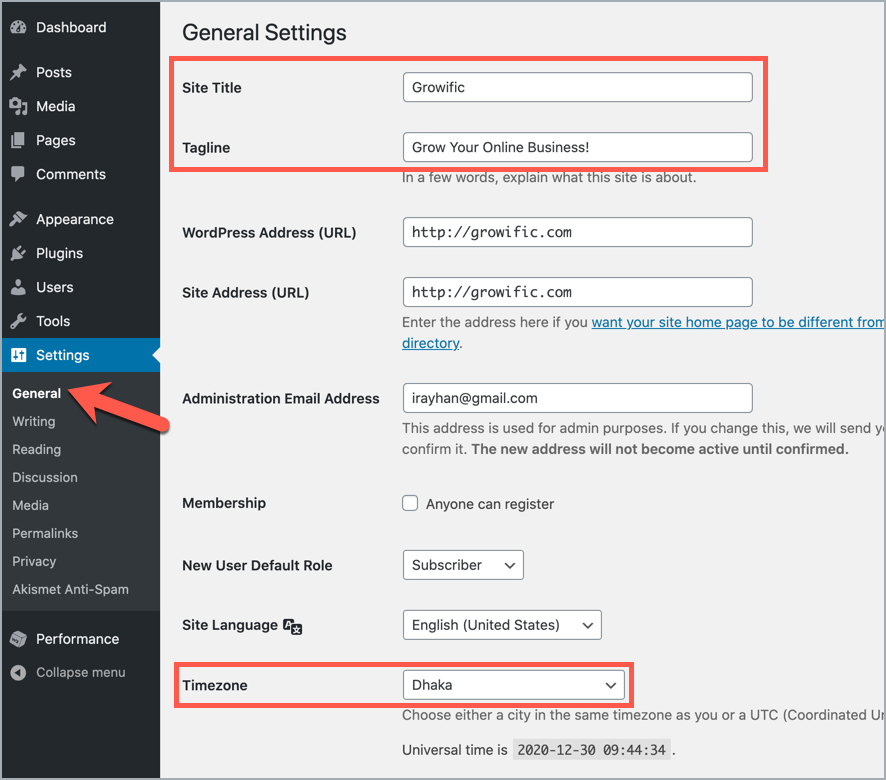
Task: Open the Permalinks settings submenu
Action: [45, 533]
